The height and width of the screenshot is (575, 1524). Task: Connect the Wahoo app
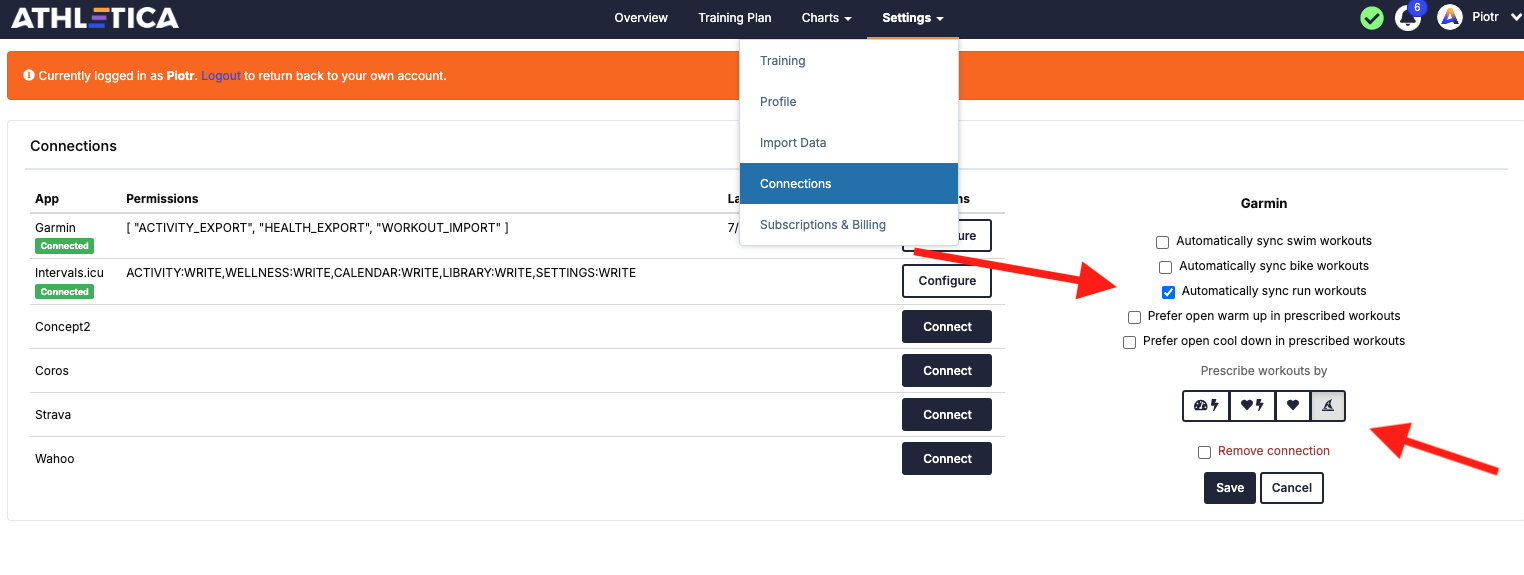[x=947, y=459]
